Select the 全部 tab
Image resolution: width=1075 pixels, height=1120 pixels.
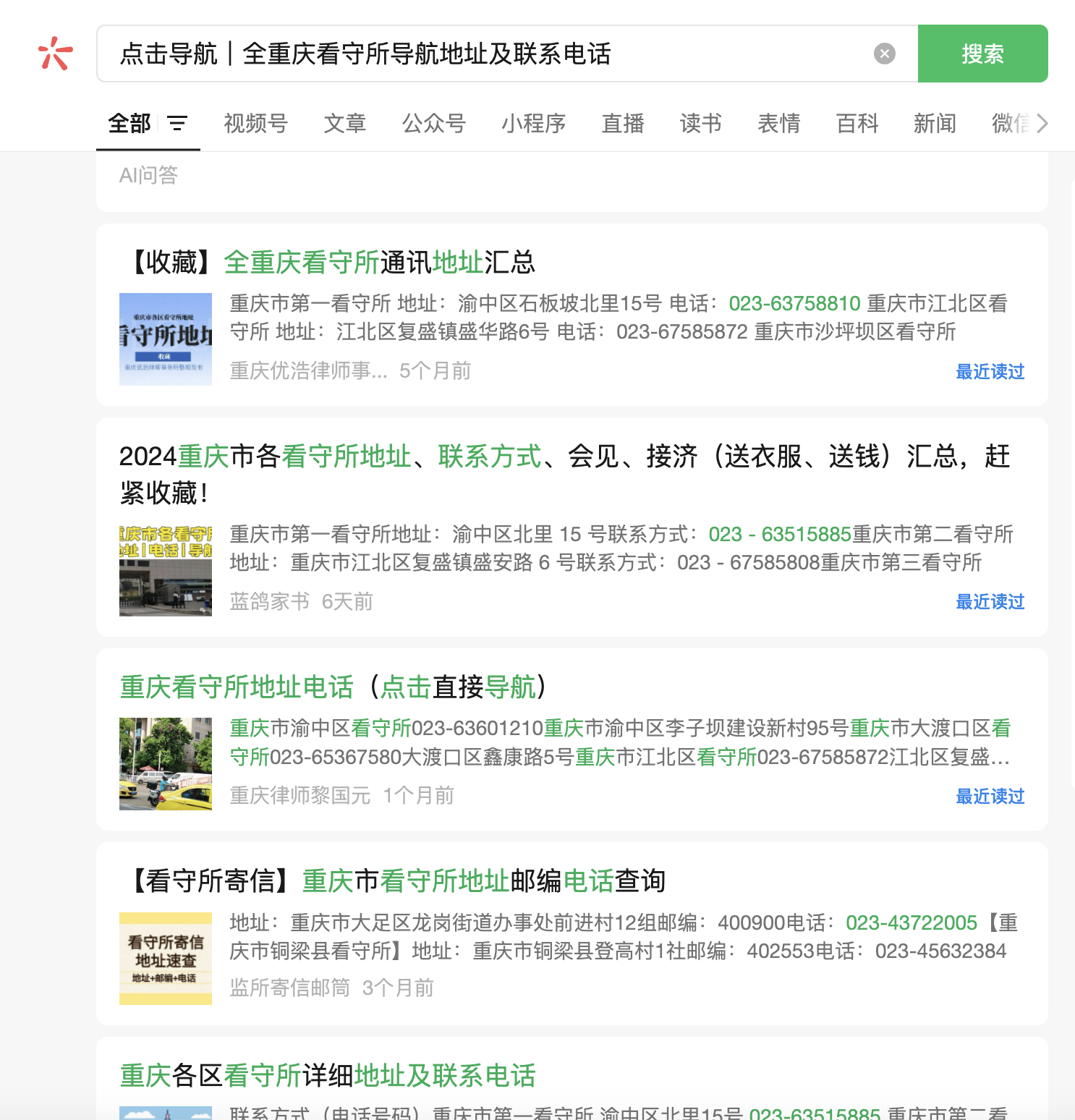coord(129,123)
